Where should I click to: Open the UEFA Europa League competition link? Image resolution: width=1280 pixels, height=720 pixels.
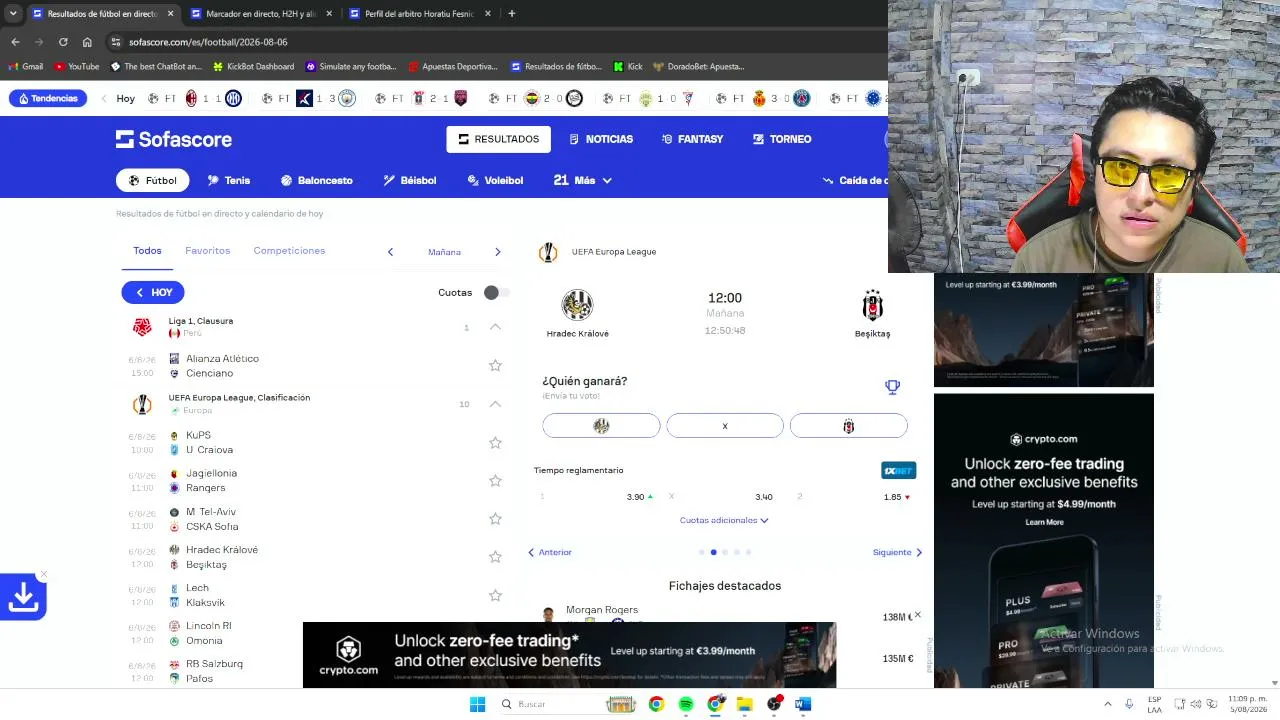(x=614, y=252)
